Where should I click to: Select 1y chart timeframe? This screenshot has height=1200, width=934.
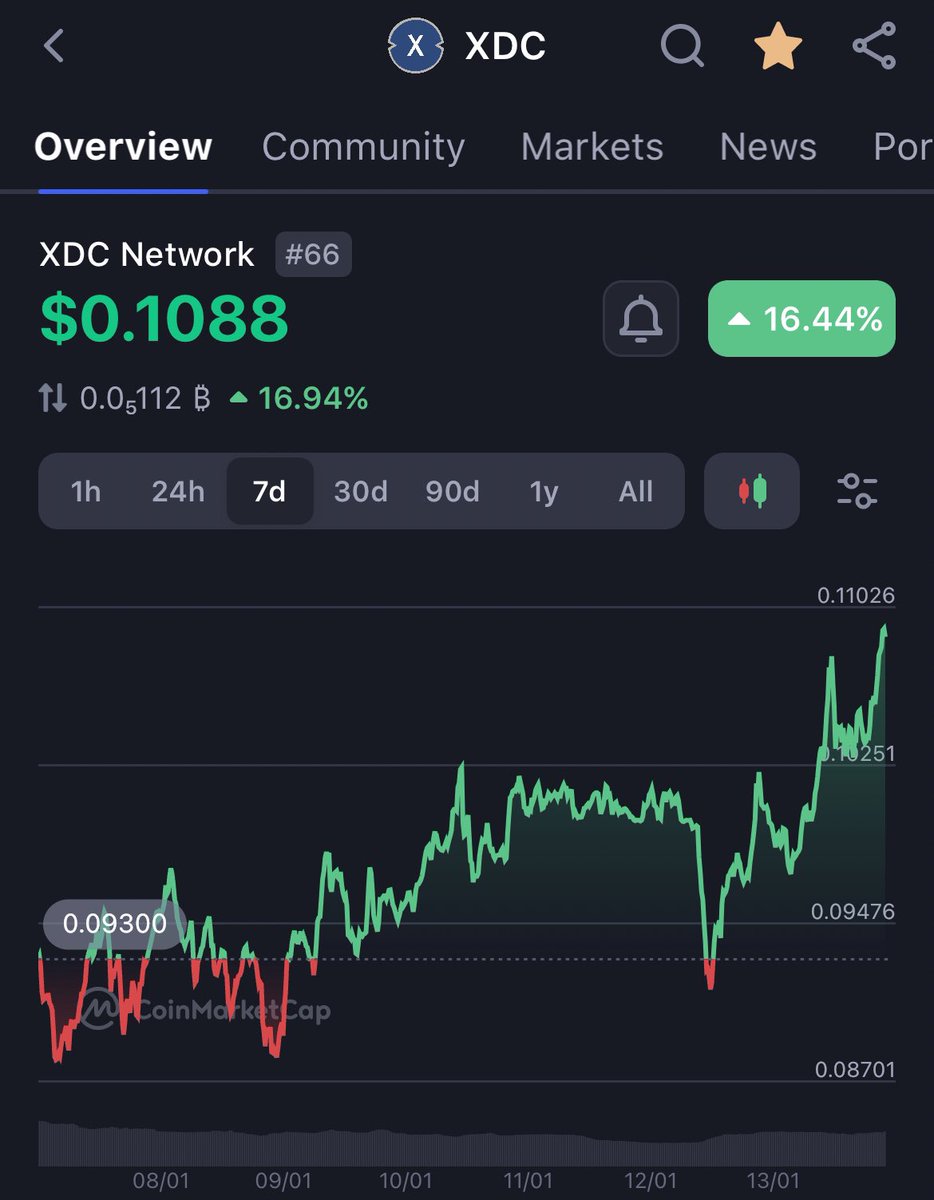tap(544, 492)
